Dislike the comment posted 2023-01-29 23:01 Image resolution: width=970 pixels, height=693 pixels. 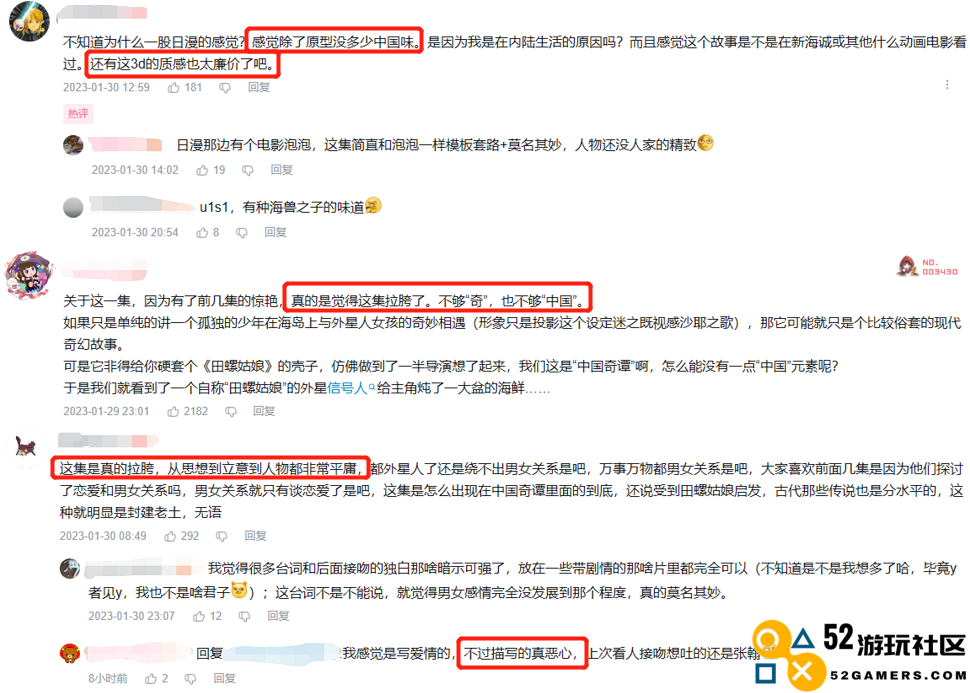pyautogui.click(x=231, y=411)
